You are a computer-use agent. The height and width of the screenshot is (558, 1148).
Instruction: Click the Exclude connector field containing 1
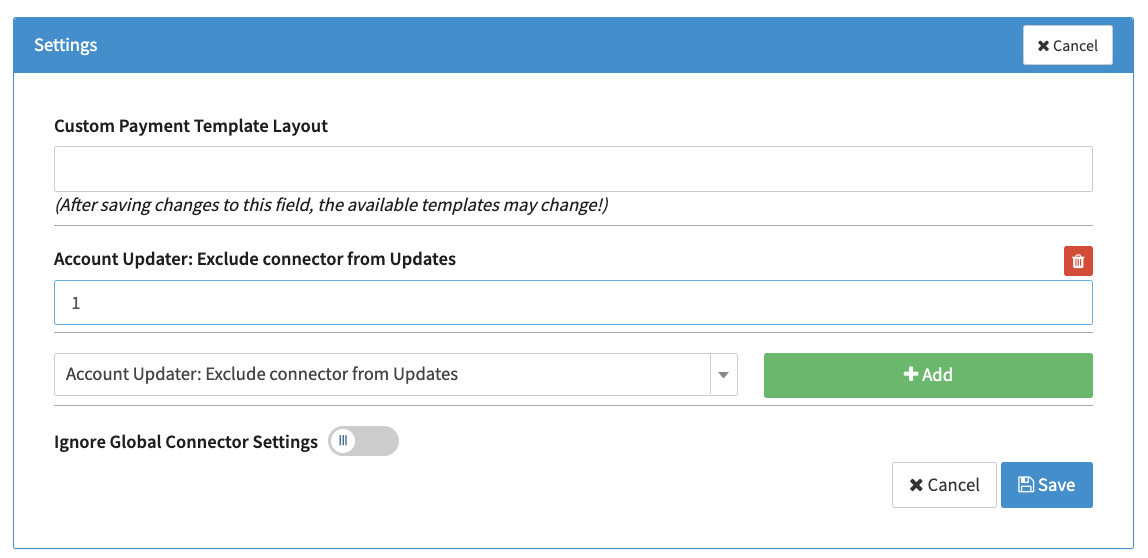[x=573, y=303]
